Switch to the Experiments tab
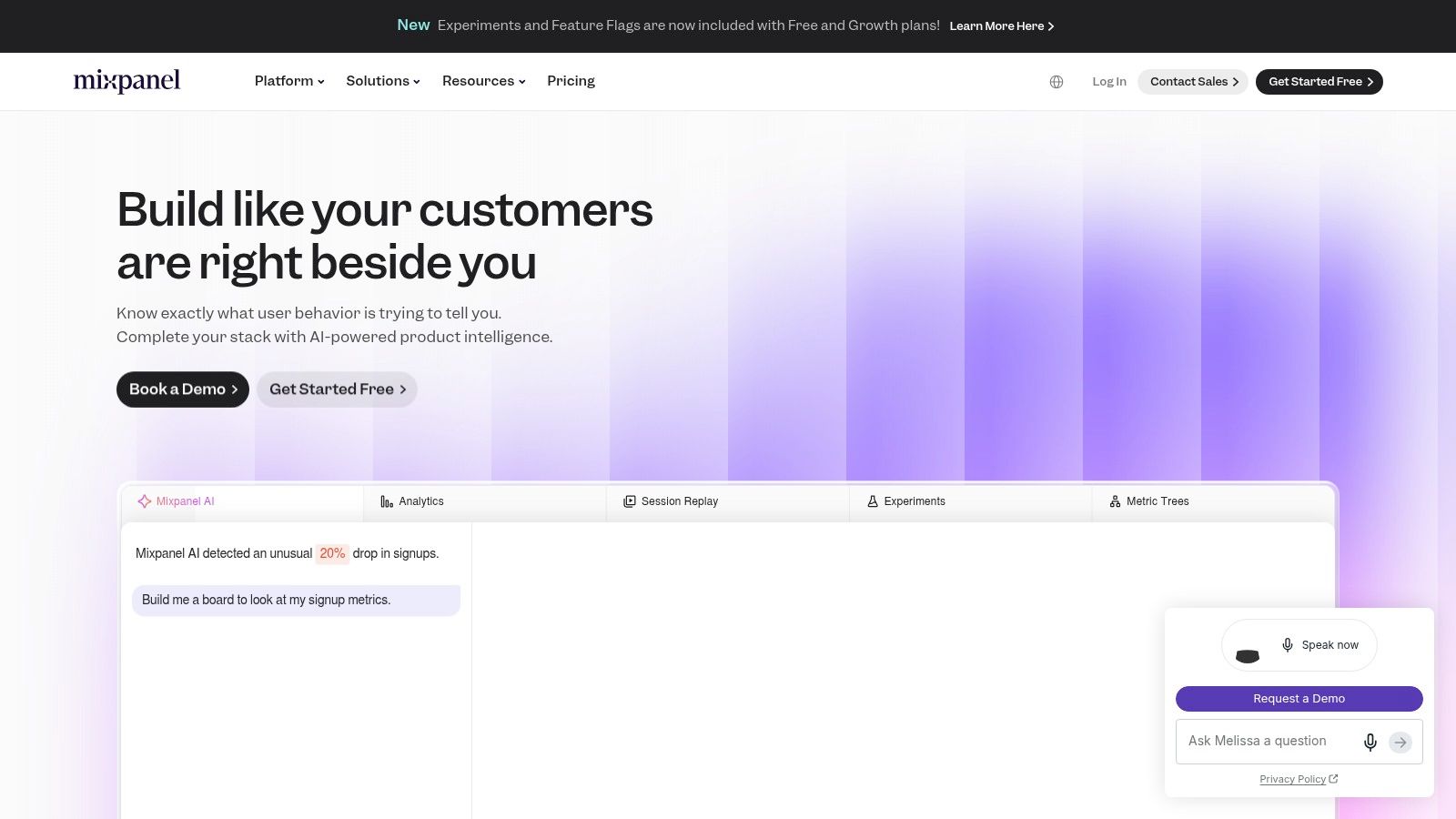Screen dimensions: 1456x819 971,502
